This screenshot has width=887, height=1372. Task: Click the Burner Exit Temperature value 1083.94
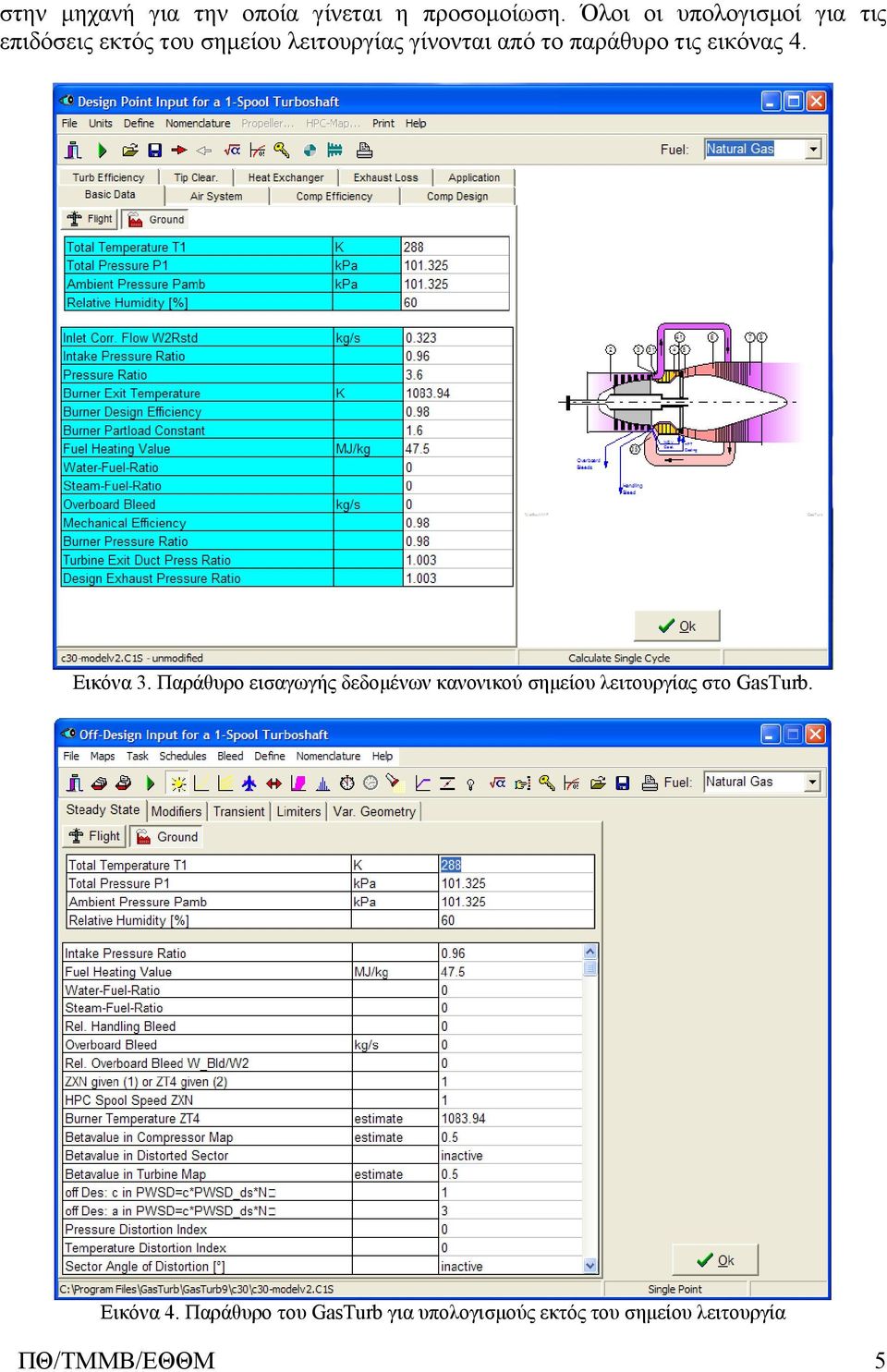457,394
